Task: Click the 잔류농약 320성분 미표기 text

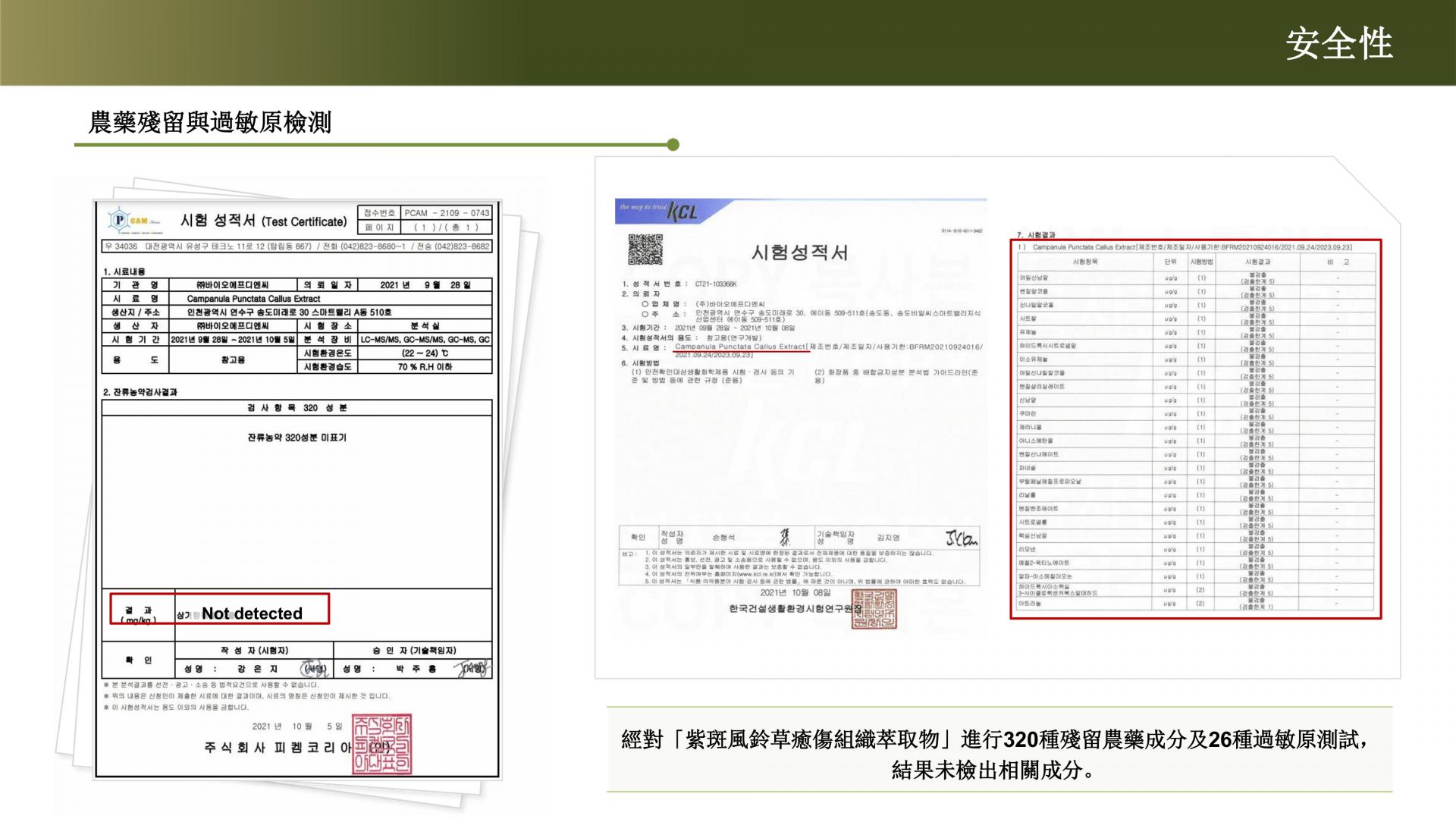Action: 297,438
